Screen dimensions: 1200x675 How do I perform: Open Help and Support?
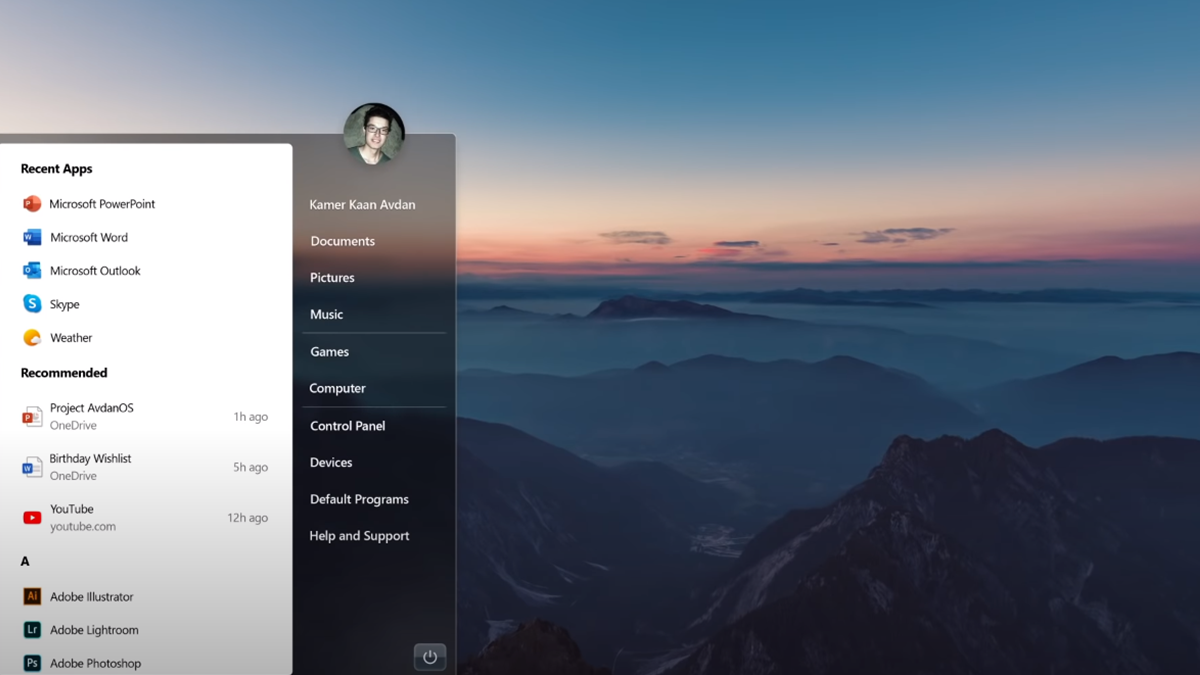[359, 536]
